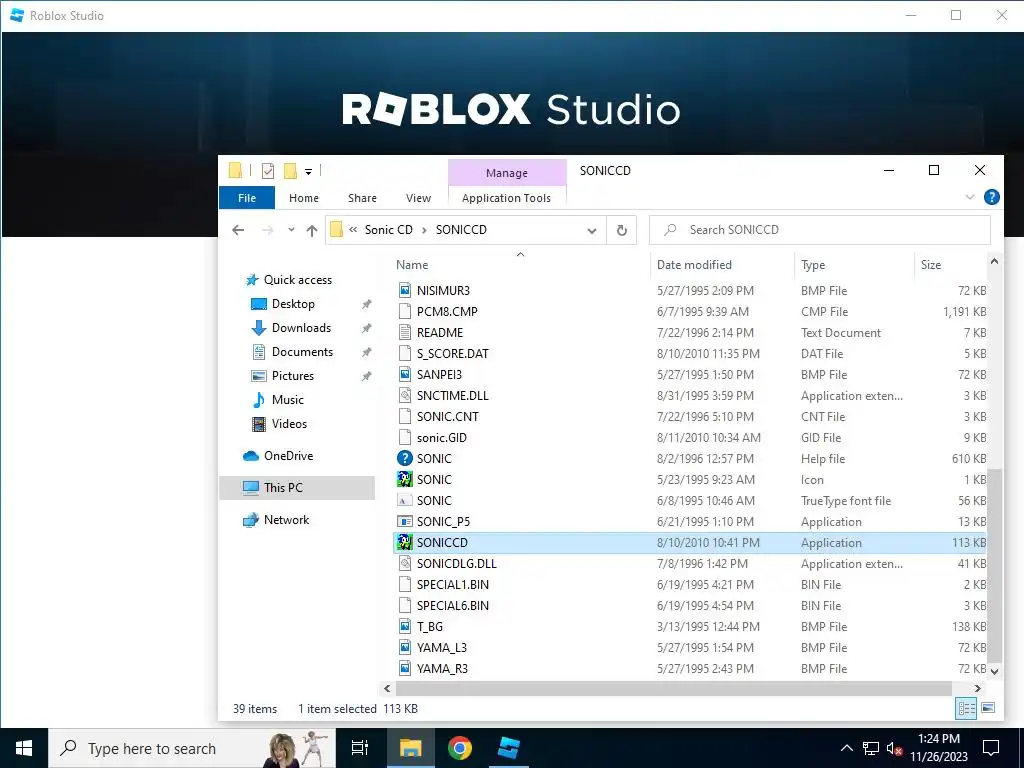
Task: Open Pictures in the navigation pane
Action: tap(293, 376)
